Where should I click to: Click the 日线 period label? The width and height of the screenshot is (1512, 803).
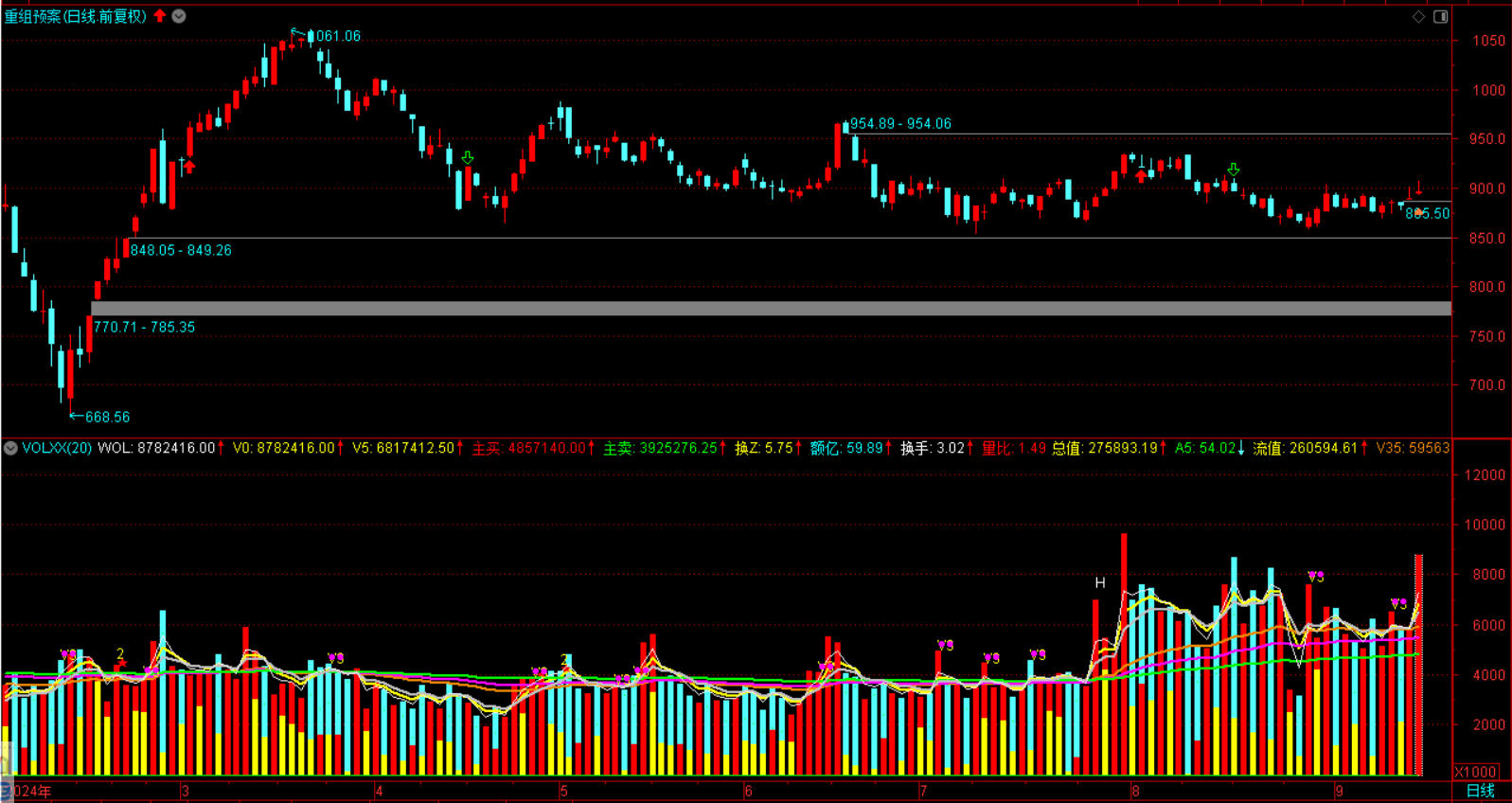coord(1480,791)
